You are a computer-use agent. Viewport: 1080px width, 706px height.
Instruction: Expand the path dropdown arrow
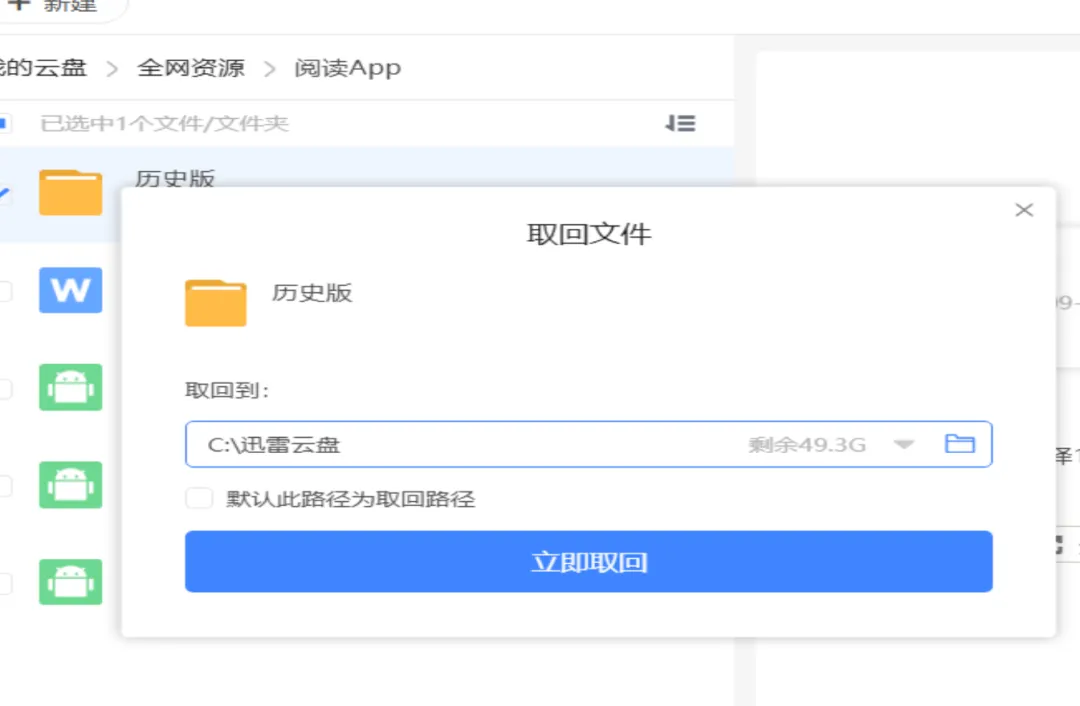(904, 444)
